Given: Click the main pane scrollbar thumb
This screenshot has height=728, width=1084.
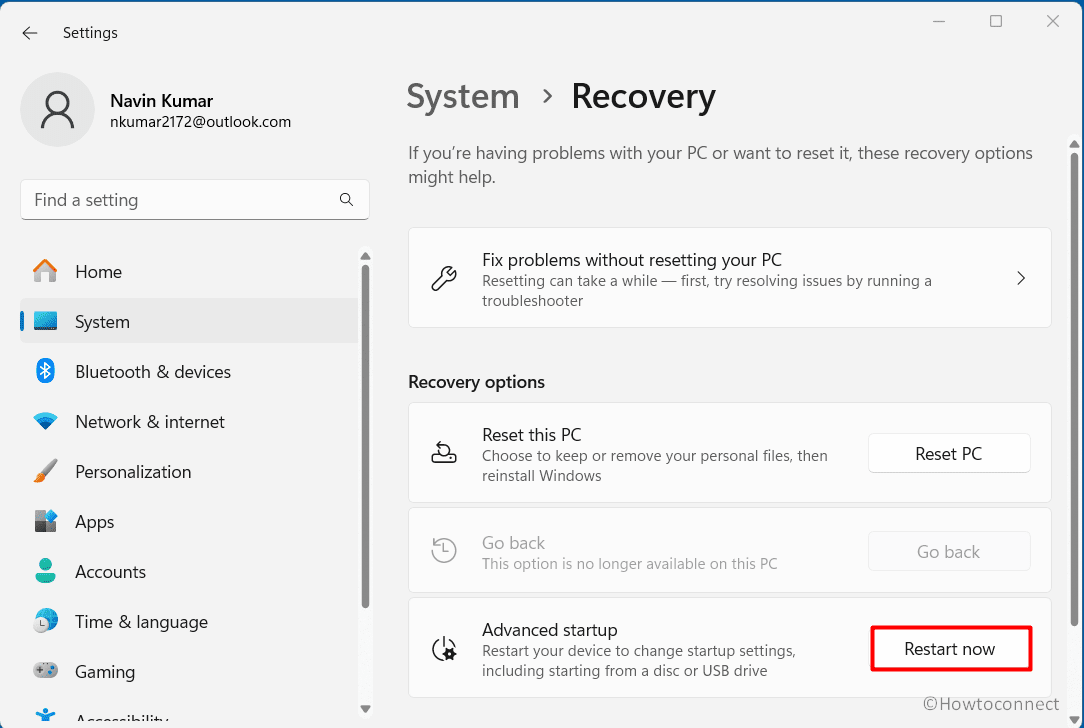Looking at the screenshot, I should [1074, 389].
